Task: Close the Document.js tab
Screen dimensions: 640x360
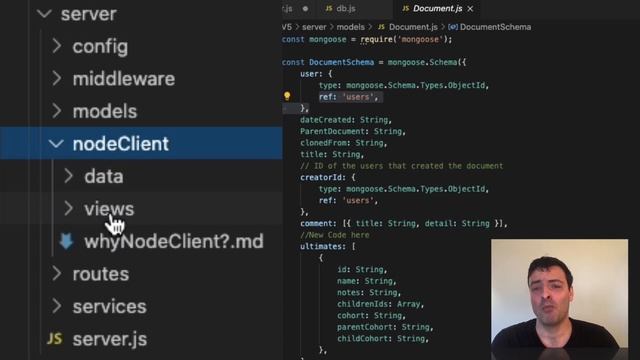Action: 470,9
